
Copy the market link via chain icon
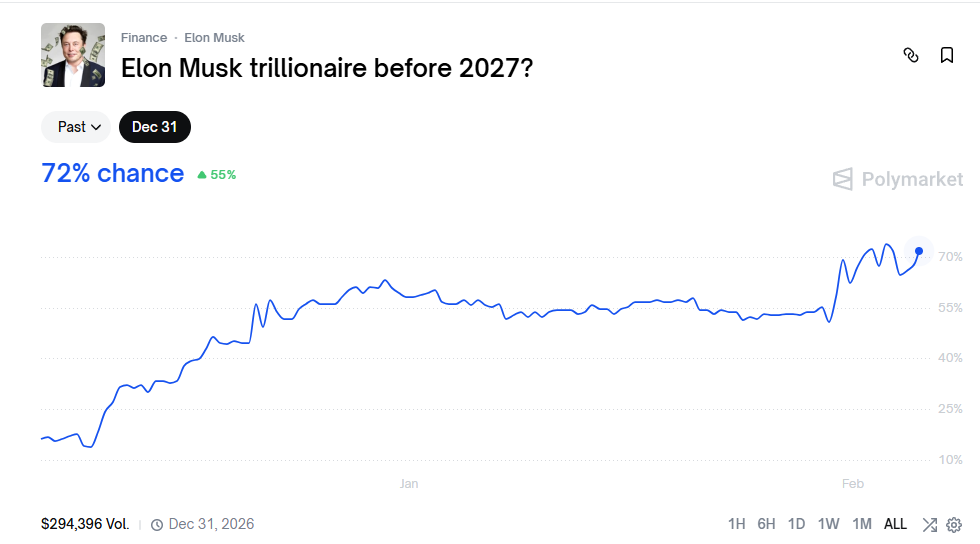(x=911, y=56)
